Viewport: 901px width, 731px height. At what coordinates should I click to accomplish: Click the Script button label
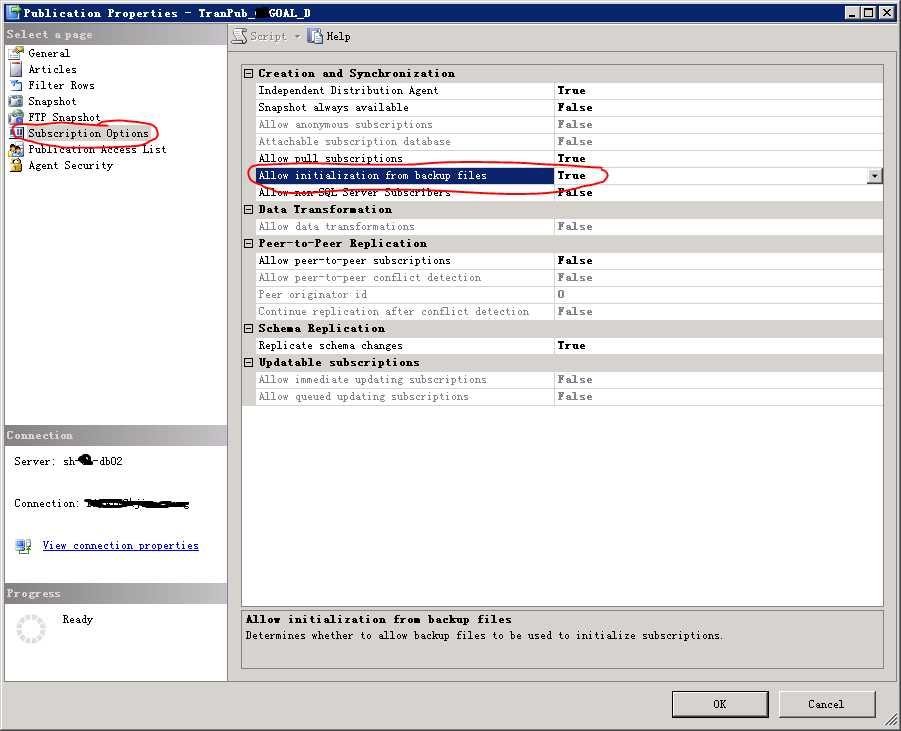tap(268, 36)
